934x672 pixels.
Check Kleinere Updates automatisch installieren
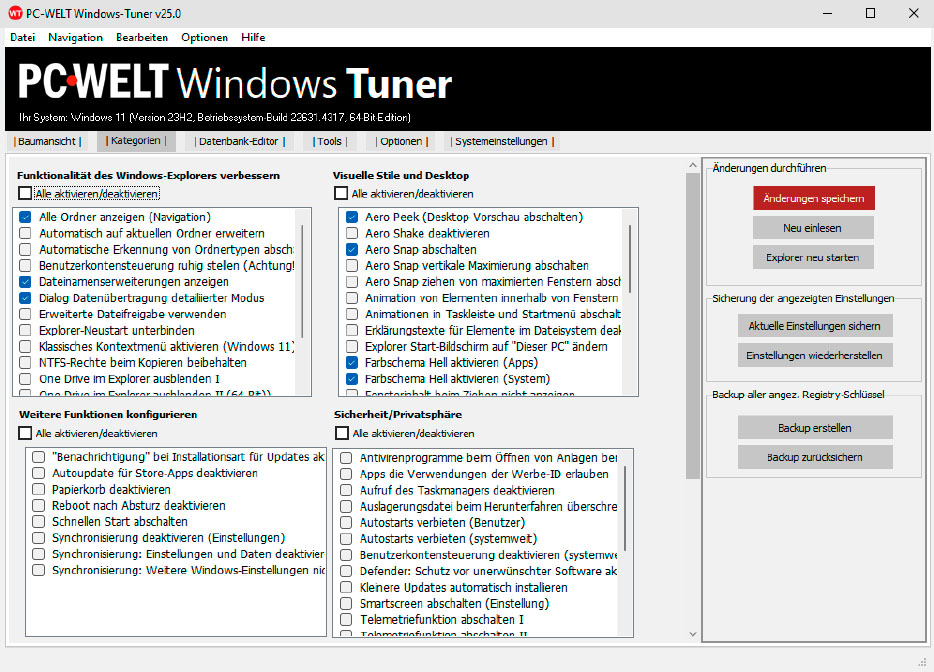click(346, 587)
